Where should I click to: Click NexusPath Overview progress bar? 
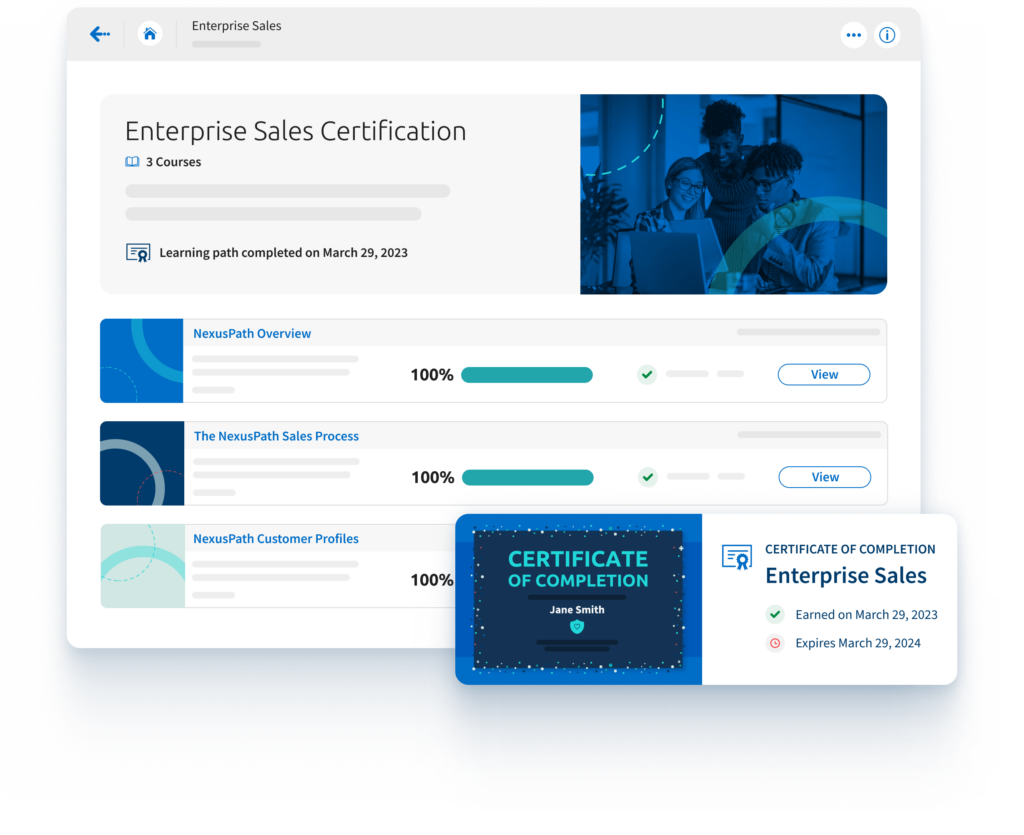point(527,375)
